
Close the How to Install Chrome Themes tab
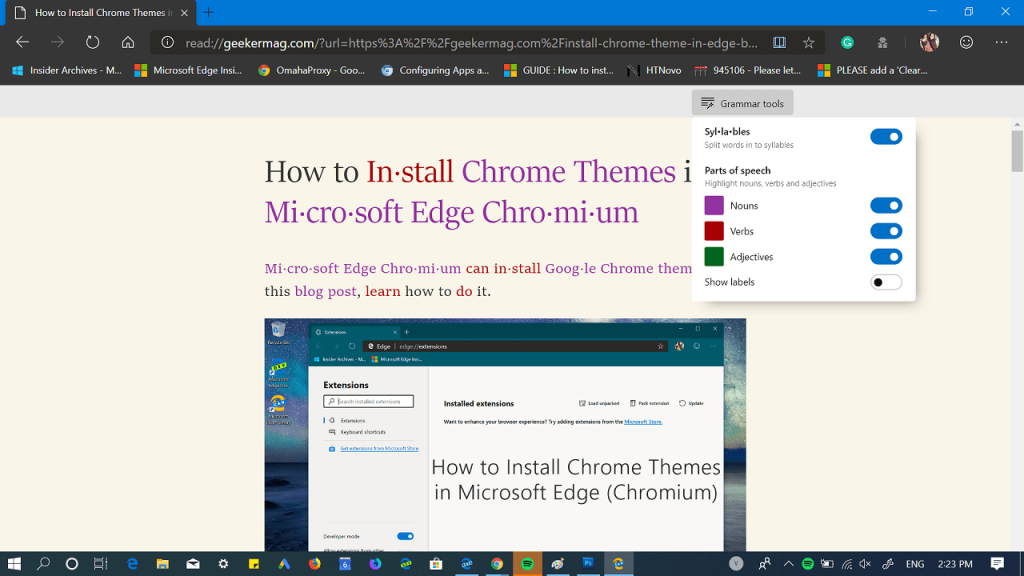(x=184, y=12)
